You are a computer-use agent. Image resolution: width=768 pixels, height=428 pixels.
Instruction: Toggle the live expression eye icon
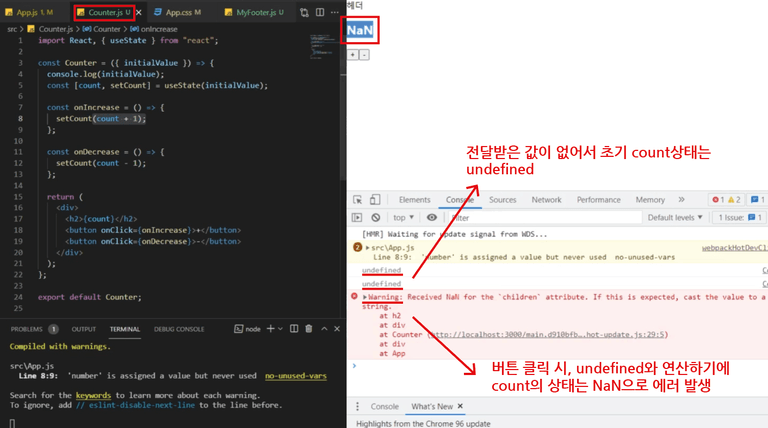432,217
